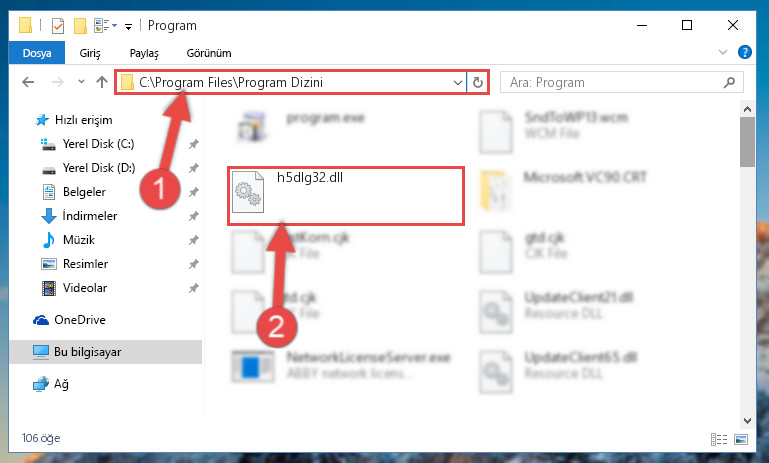Select İndirmeler in the navigation pane
The width and height of the screenshot is (769, 463).
90,216
